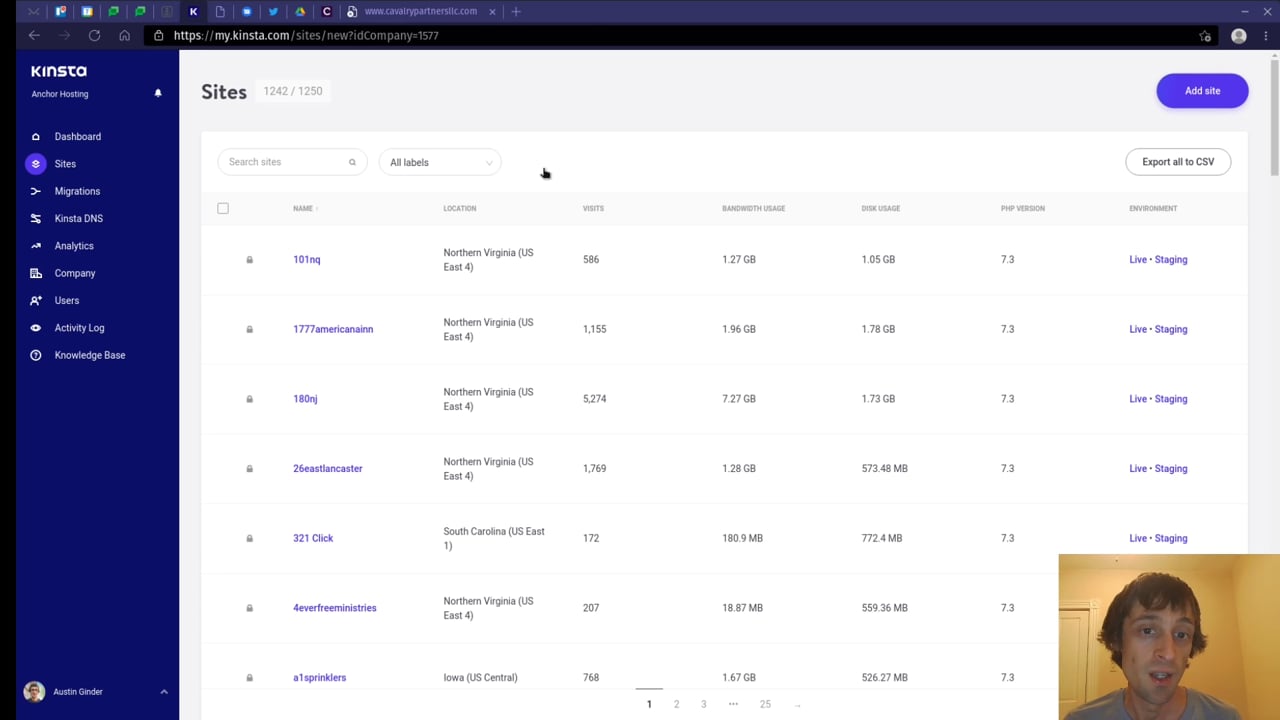Close the cavalrypartnersllc.com tab
The width and height of the screenshot is (1280, 720).
click(492, 12)
